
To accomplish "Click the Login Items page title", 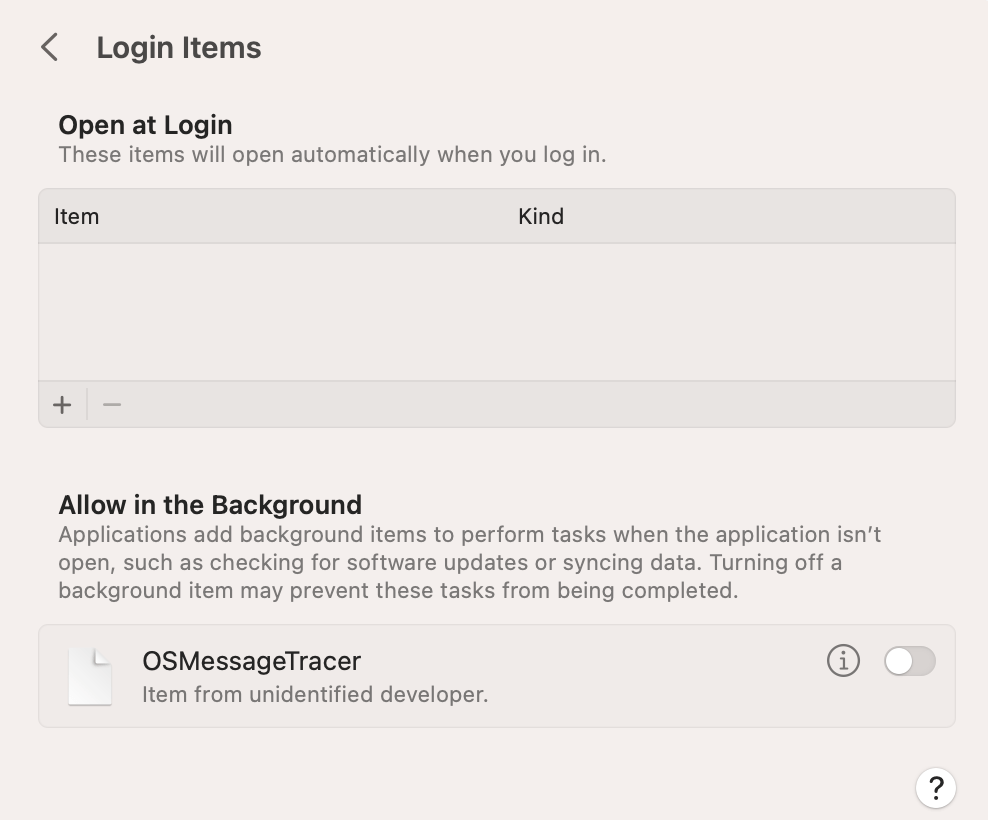I will (x=179, y=48).
